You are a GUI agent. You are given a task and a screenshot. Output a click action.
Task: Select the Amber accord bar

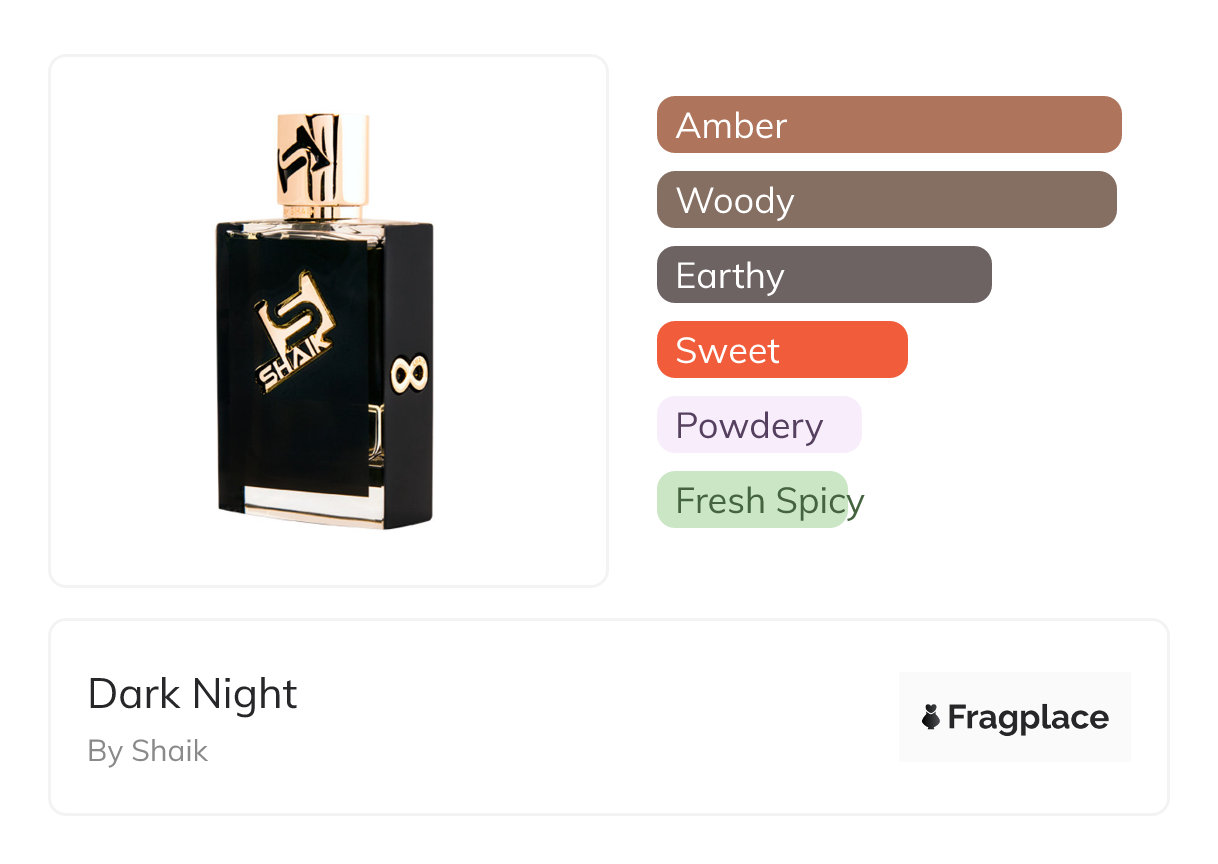[x=888, y=125]
